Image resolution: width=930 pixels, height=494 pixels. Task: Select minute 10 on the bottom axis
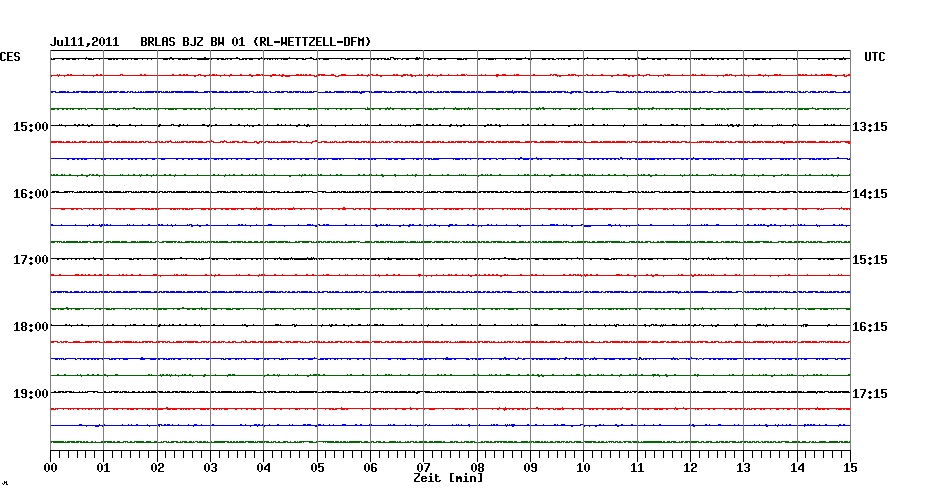[584, 468]
